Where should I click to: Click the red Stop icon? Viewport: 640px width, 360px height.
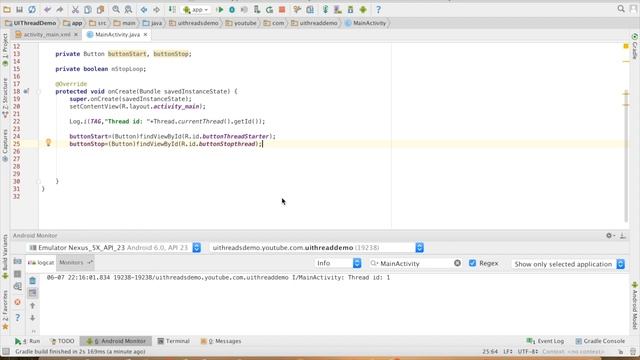pyautogui.click(x=282, y=9)
